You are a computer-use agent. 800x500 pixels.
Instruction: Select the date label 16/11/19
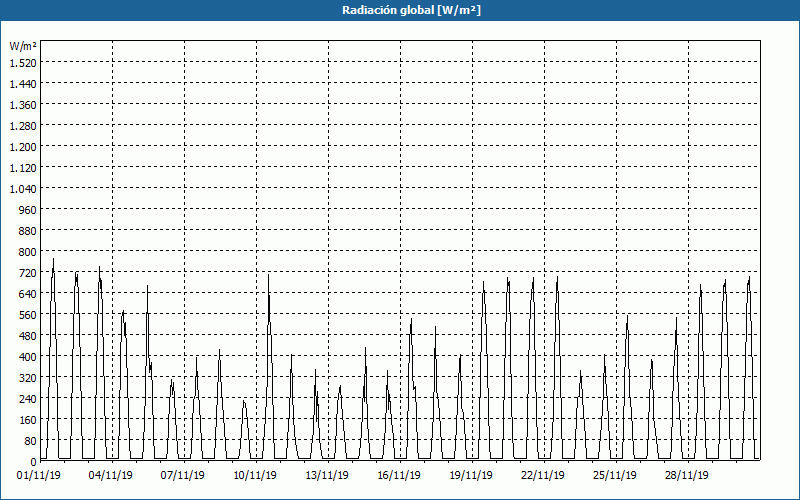click(399, 476)
